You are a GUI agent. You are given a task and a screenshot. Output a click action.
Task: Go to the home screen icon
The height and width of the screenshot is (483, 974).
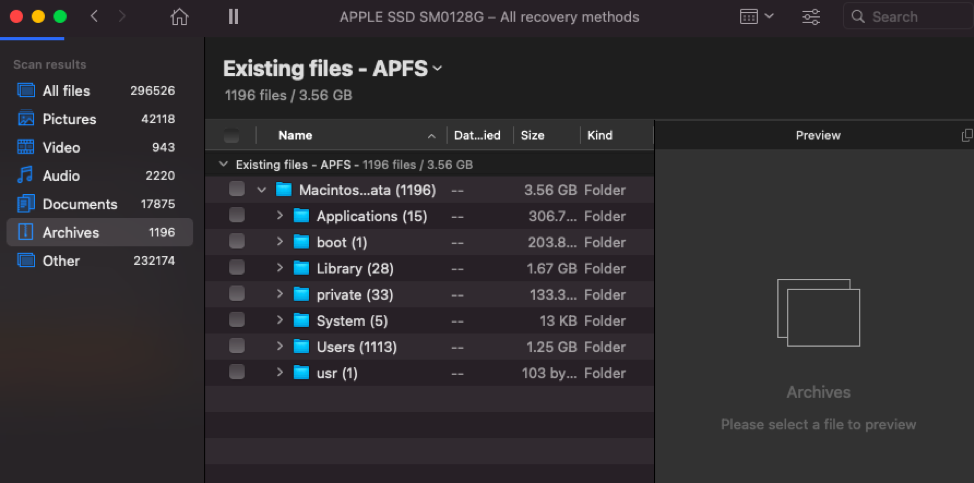(x=180, y=17)
